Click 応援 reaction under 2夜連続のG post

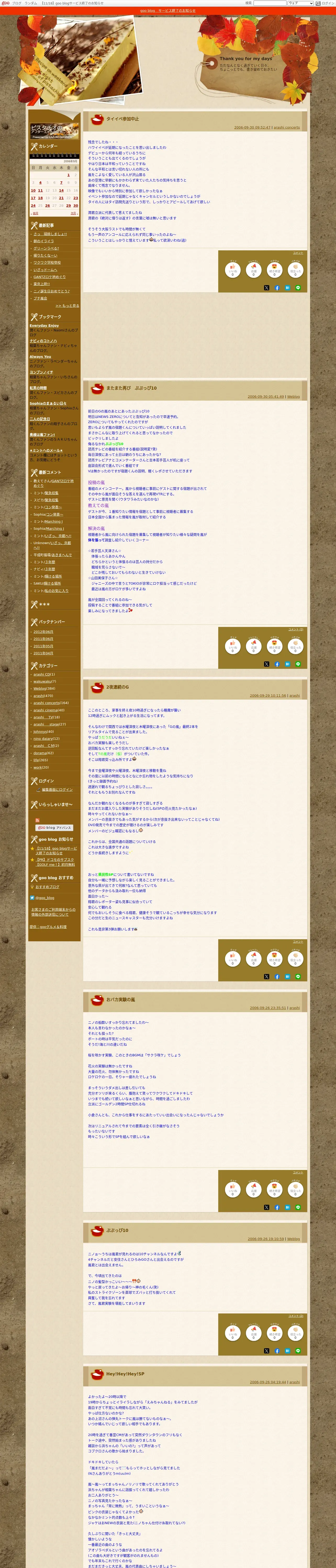[254, 959]
